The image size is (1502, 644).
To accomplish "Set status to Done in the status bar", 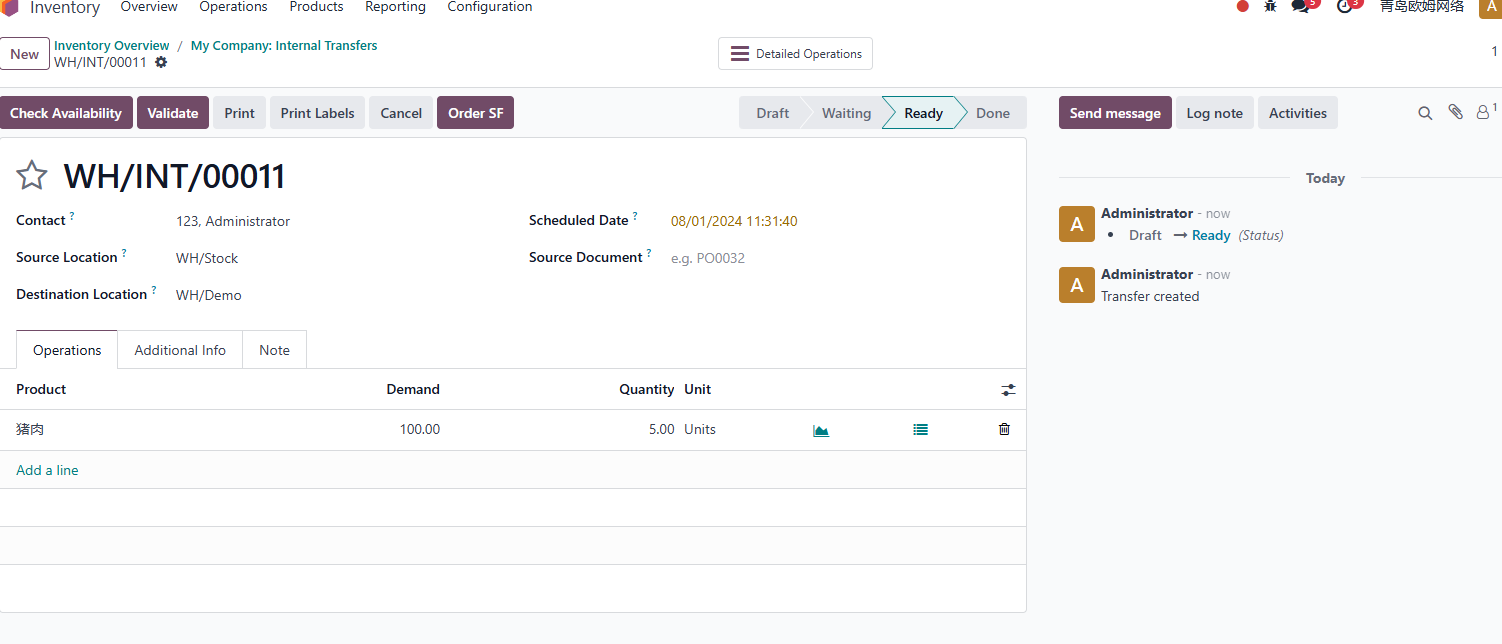I will coord(992,113).
